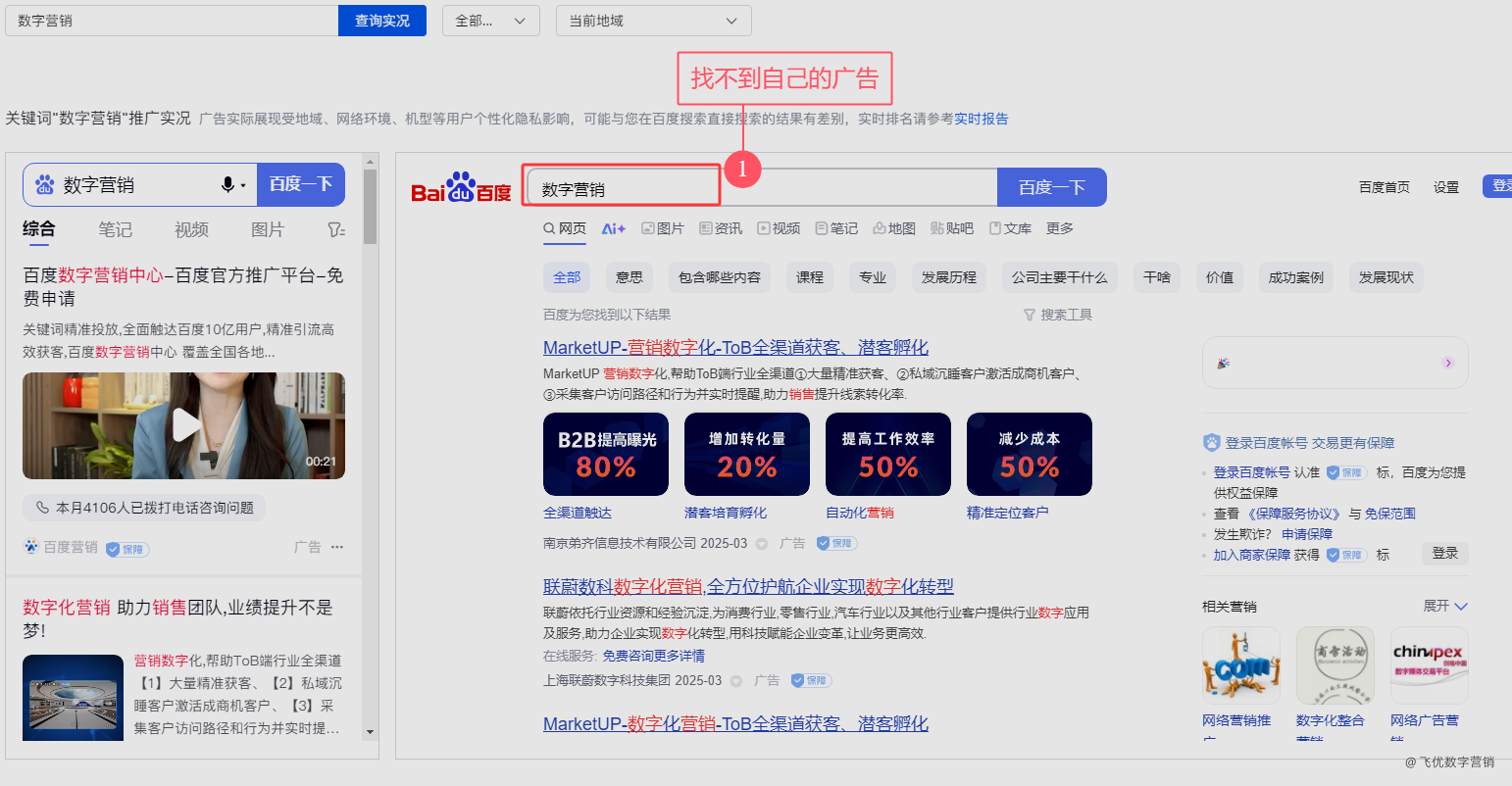The image size is (1512, 786).
Task: Switch to the 图片 tab in mobile preview
Action: [x=268, y=229]
